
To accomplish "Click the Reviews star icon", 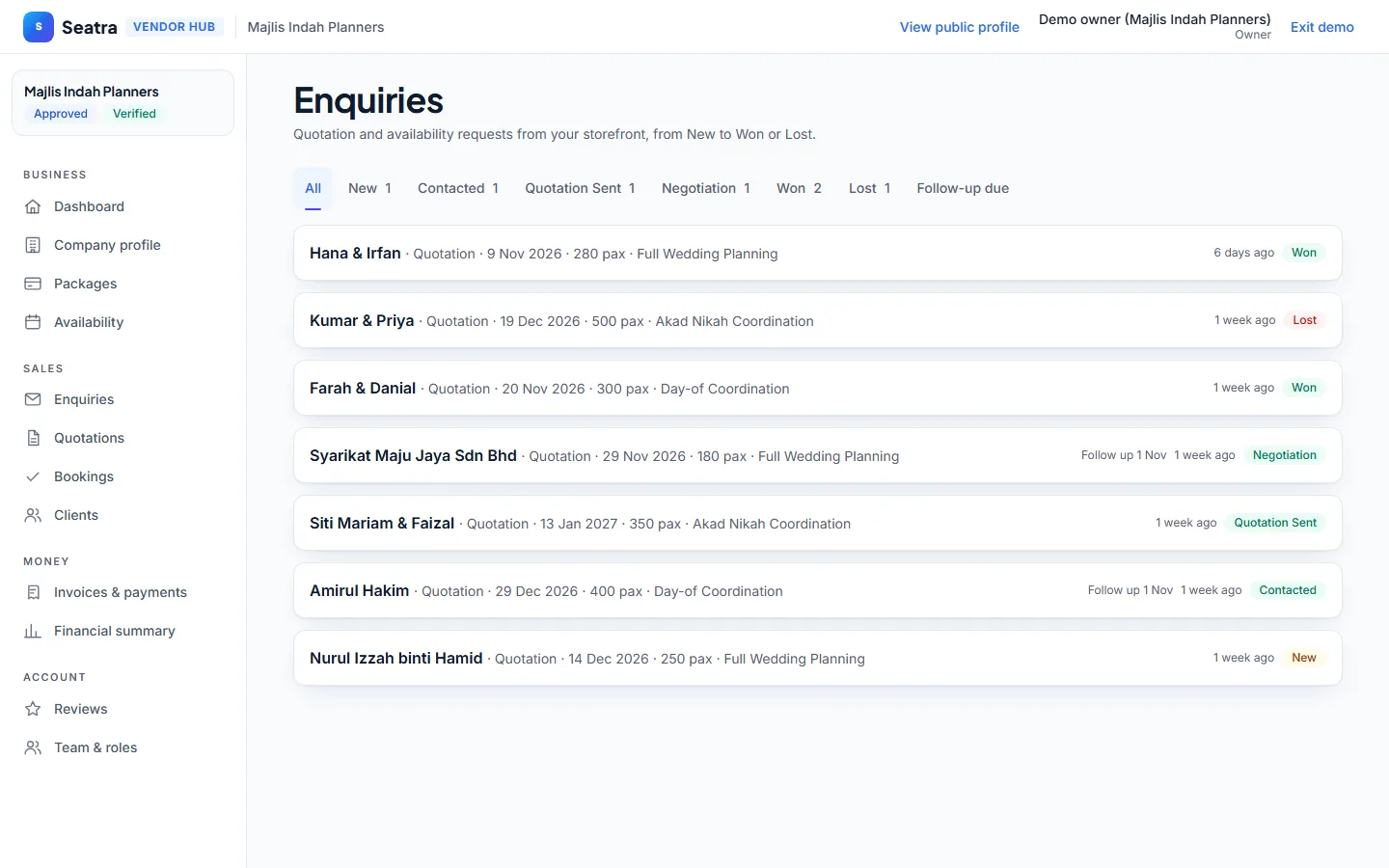I will (x=33, y=709).
